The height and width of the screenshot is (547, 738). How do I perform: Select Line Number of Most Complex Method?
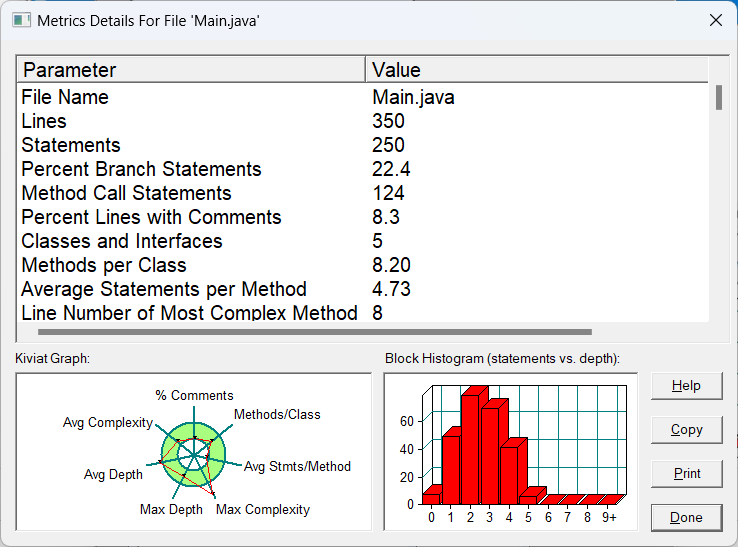[x=362, y=313]
